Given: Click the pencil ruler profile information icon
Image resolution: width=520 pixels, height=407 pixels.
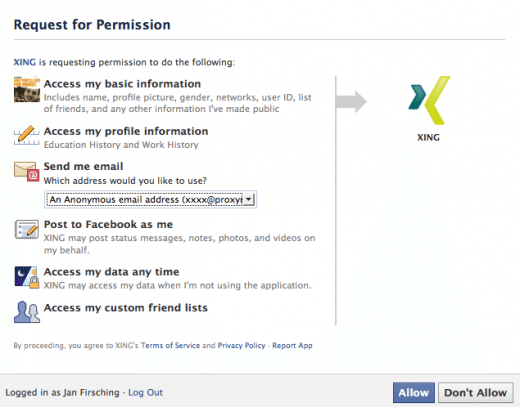Looking at the screenshot, I should (x=27, y=135).
